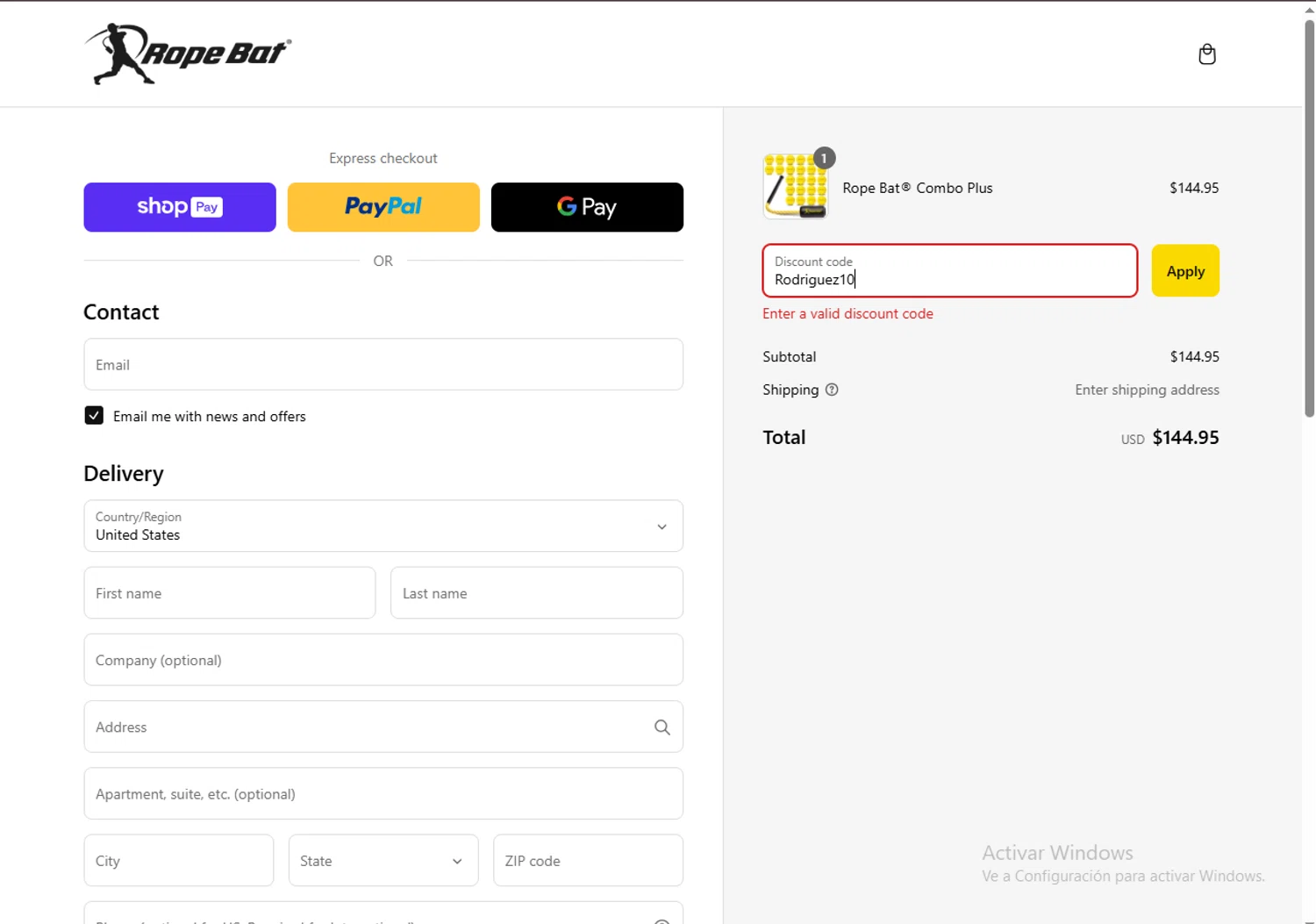This screenshot has width=1316, height=924.
Task: Click the 'Enter shipping address' text
Action: click(x=1147, y=390)
